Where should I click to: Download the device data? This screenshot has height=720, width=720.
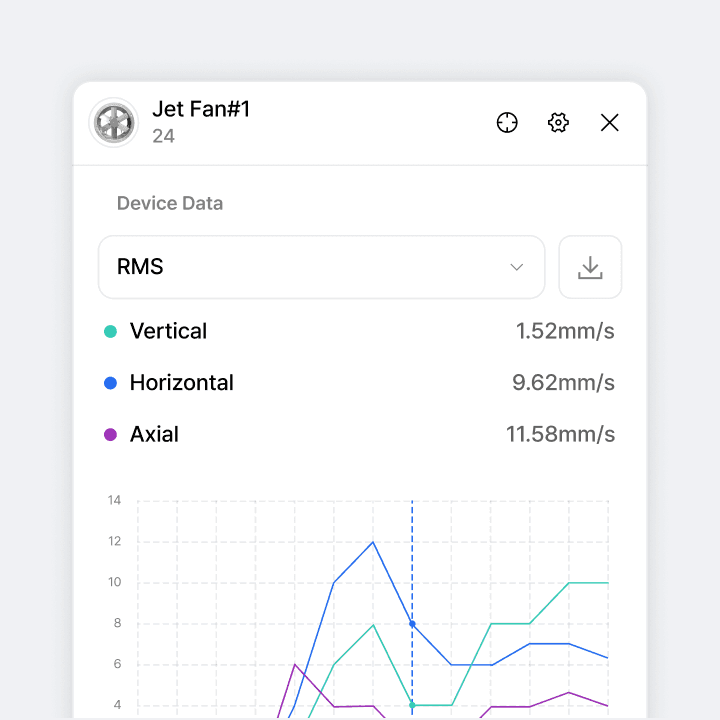(x=590, y=267)
